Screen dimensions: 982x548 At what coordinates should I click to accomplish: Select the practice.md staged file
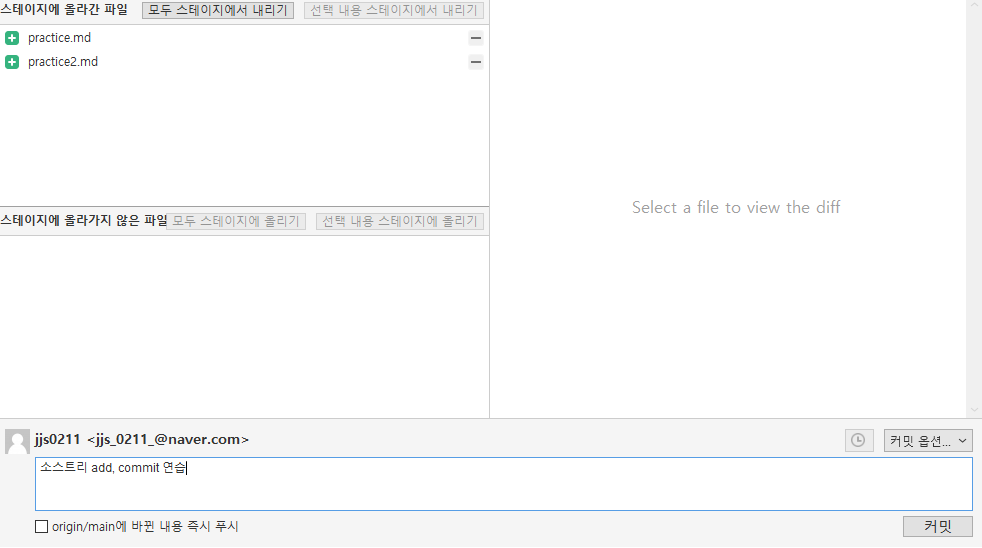[60, 38]
